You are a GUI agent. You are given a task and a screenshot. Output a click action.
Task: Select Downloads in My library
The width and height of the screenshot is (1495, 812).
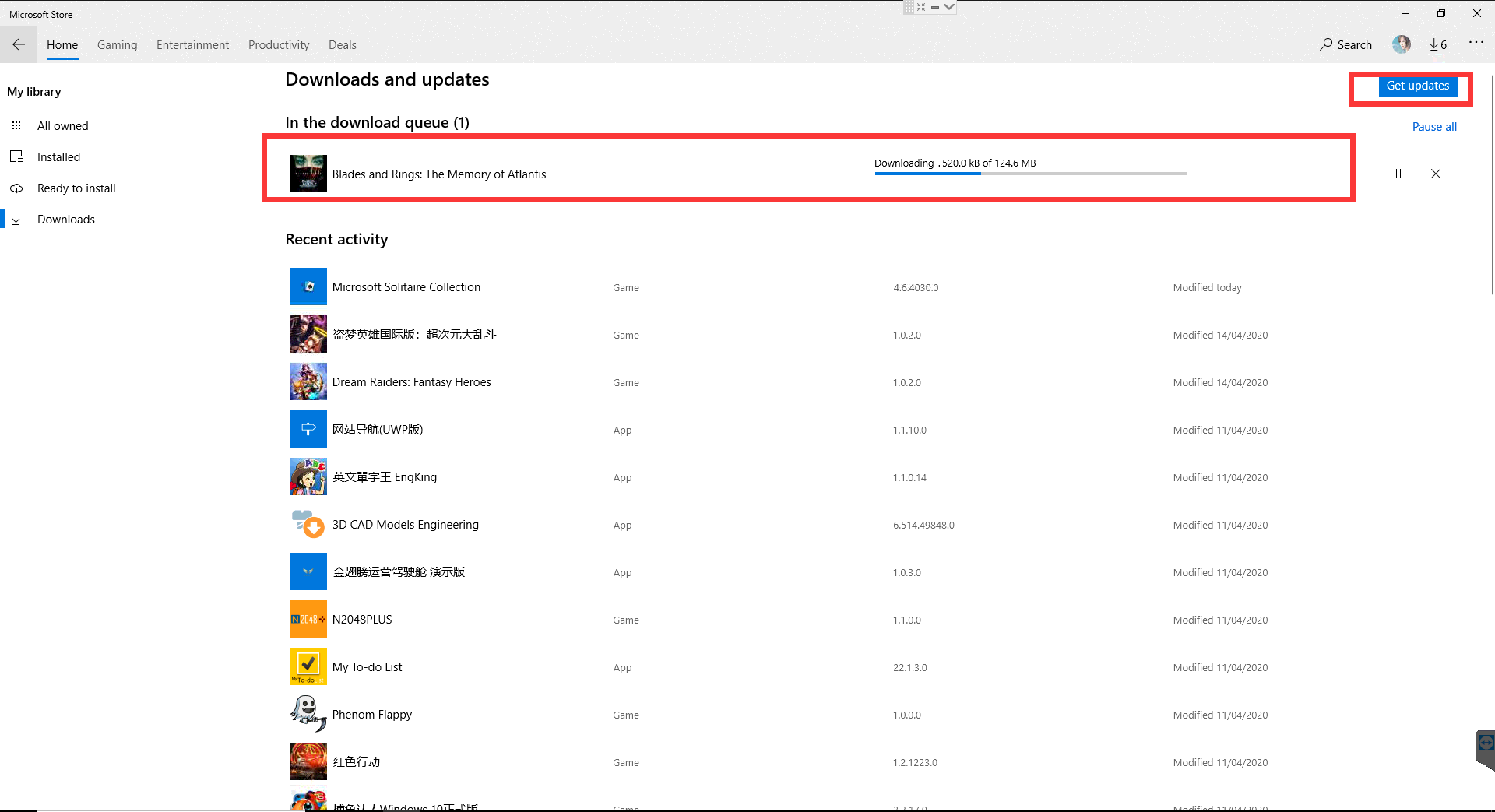66,219
